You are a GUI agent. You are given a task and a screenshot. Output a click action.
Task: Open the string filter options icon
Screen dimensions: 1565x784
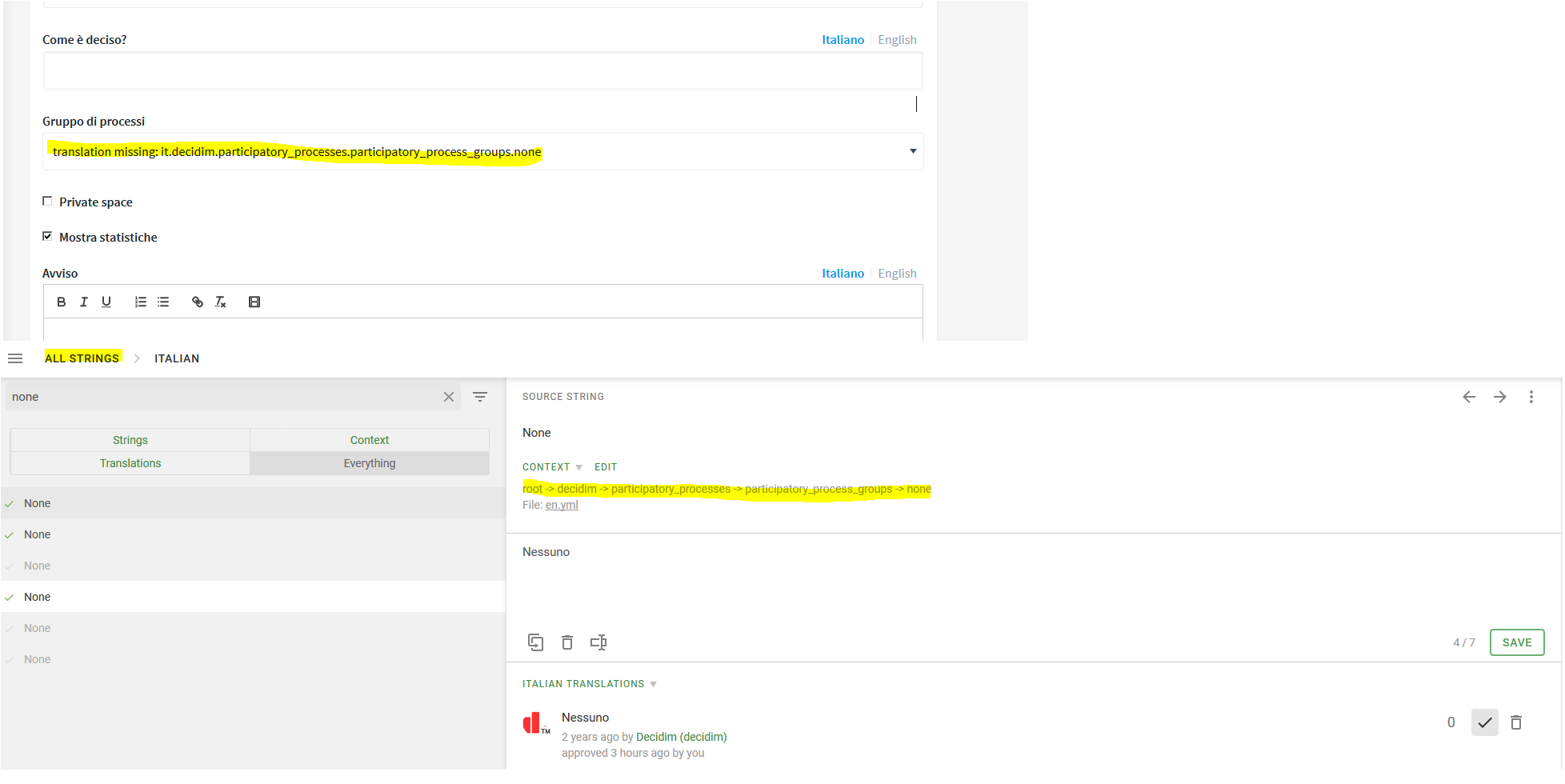pyautogui.click(x=480, y=397)
